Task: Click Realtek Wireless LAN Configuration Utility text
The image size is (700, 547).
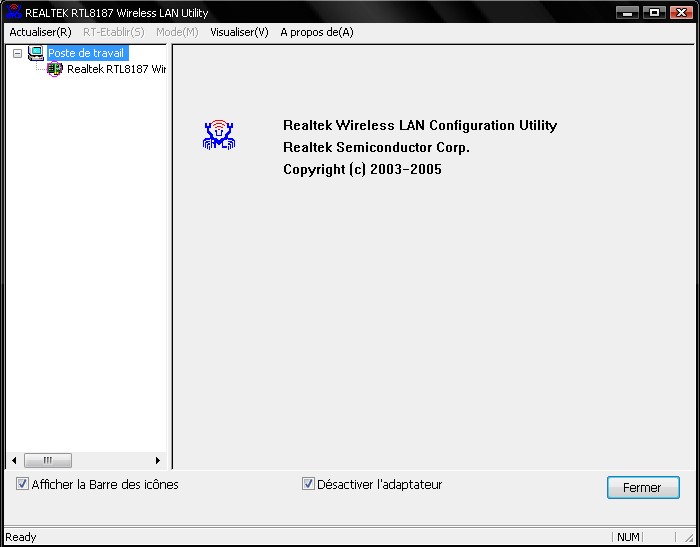Action: point(420,125)
